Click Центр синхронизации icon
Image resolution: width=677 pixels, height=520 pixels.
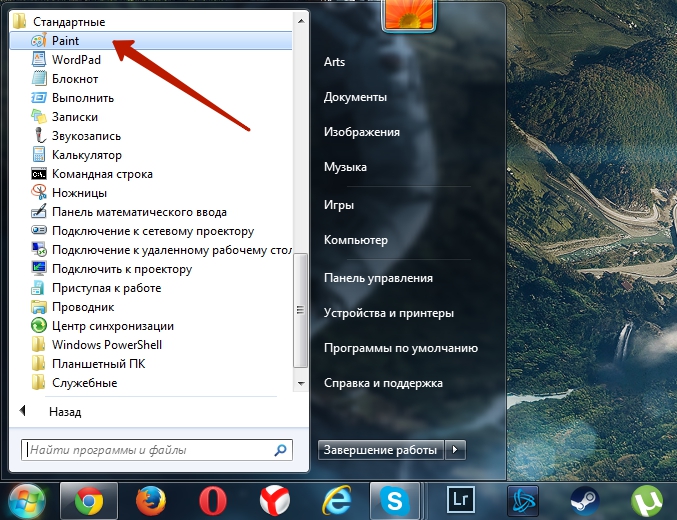39,326
